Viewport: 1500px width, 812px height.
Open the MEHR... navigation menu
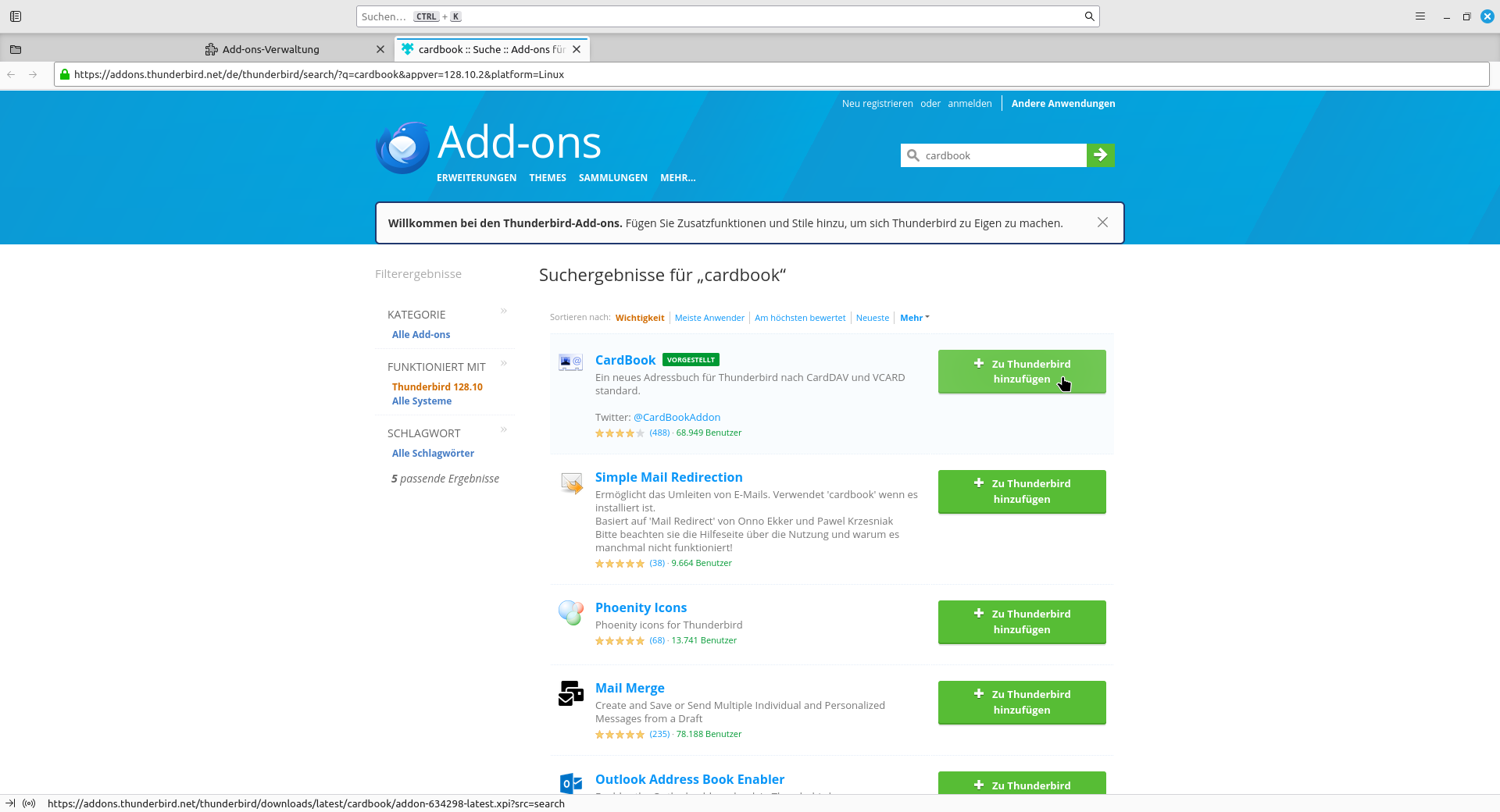677,178
